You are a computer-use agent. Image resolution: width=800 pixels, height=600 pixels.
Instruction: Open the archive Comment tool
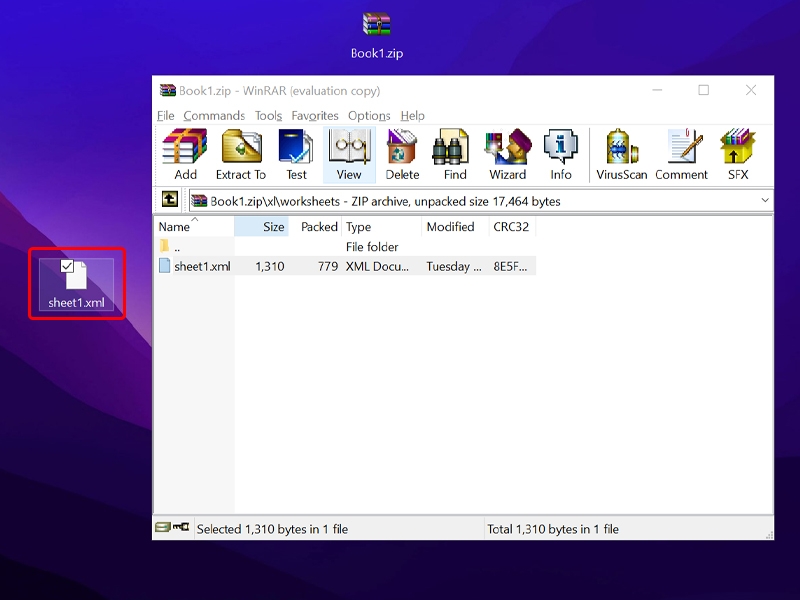click(x=681, y=155)
